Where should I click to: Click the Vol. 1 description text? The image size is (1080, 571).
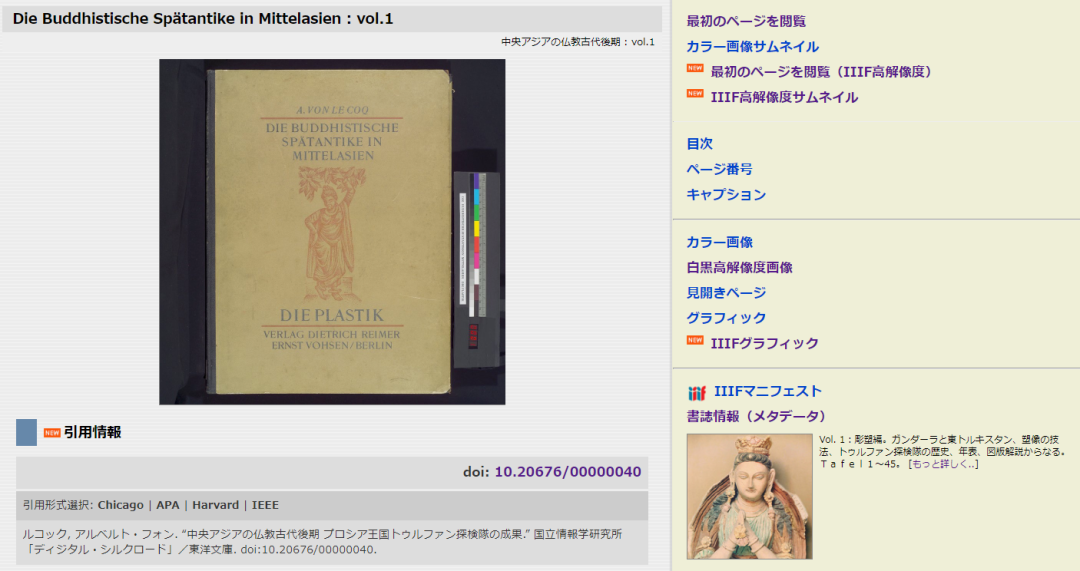coord(942,451)
